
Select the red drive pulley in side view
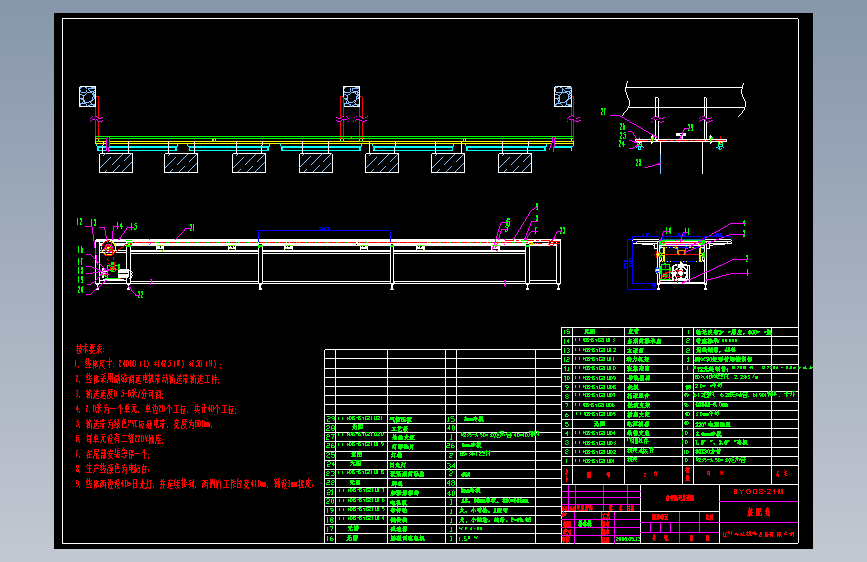point(108,248)
